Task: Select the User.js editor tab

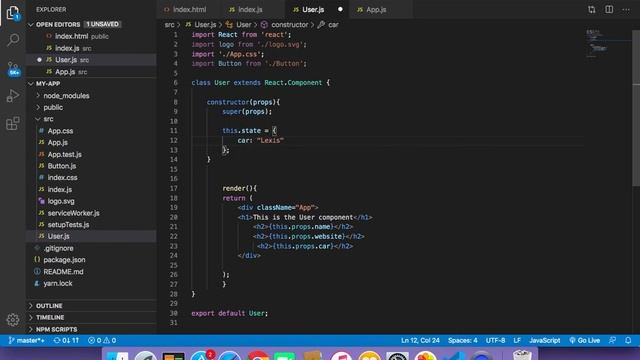Action: coord(317,9)
